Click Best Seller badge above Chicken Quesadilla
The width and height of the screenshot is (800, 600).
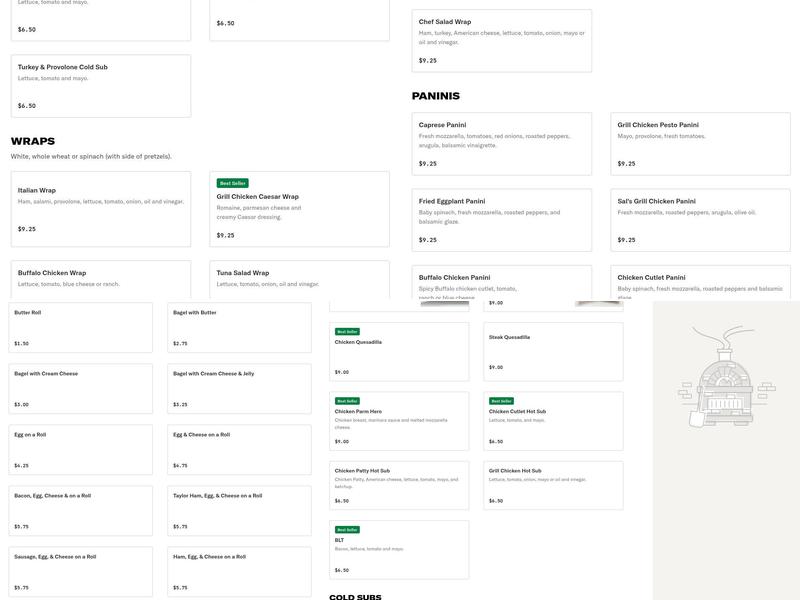pos(347,331)
